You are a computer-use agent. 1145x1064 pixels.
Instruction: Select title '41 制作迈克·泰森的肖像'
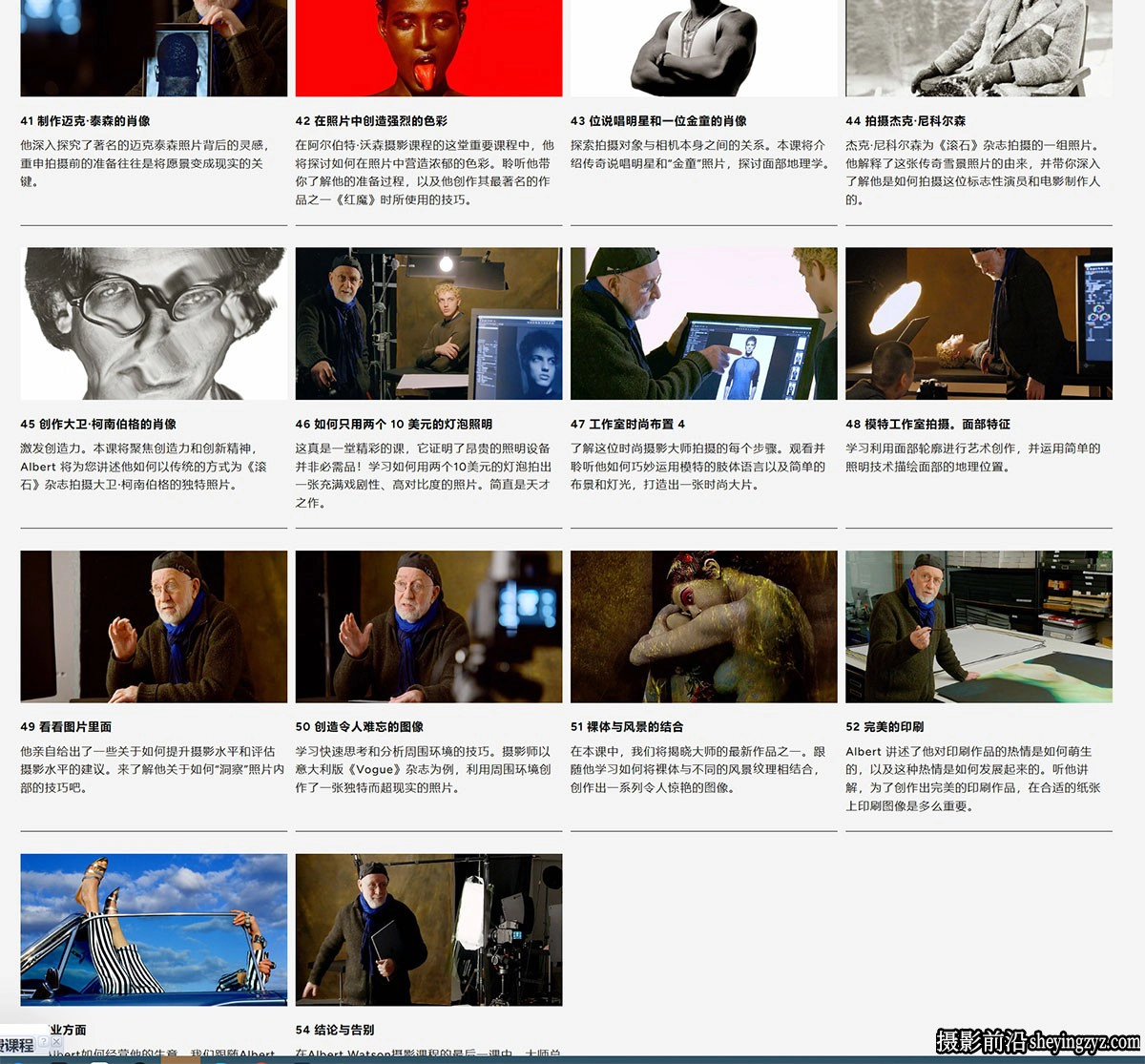coord(85,121)
